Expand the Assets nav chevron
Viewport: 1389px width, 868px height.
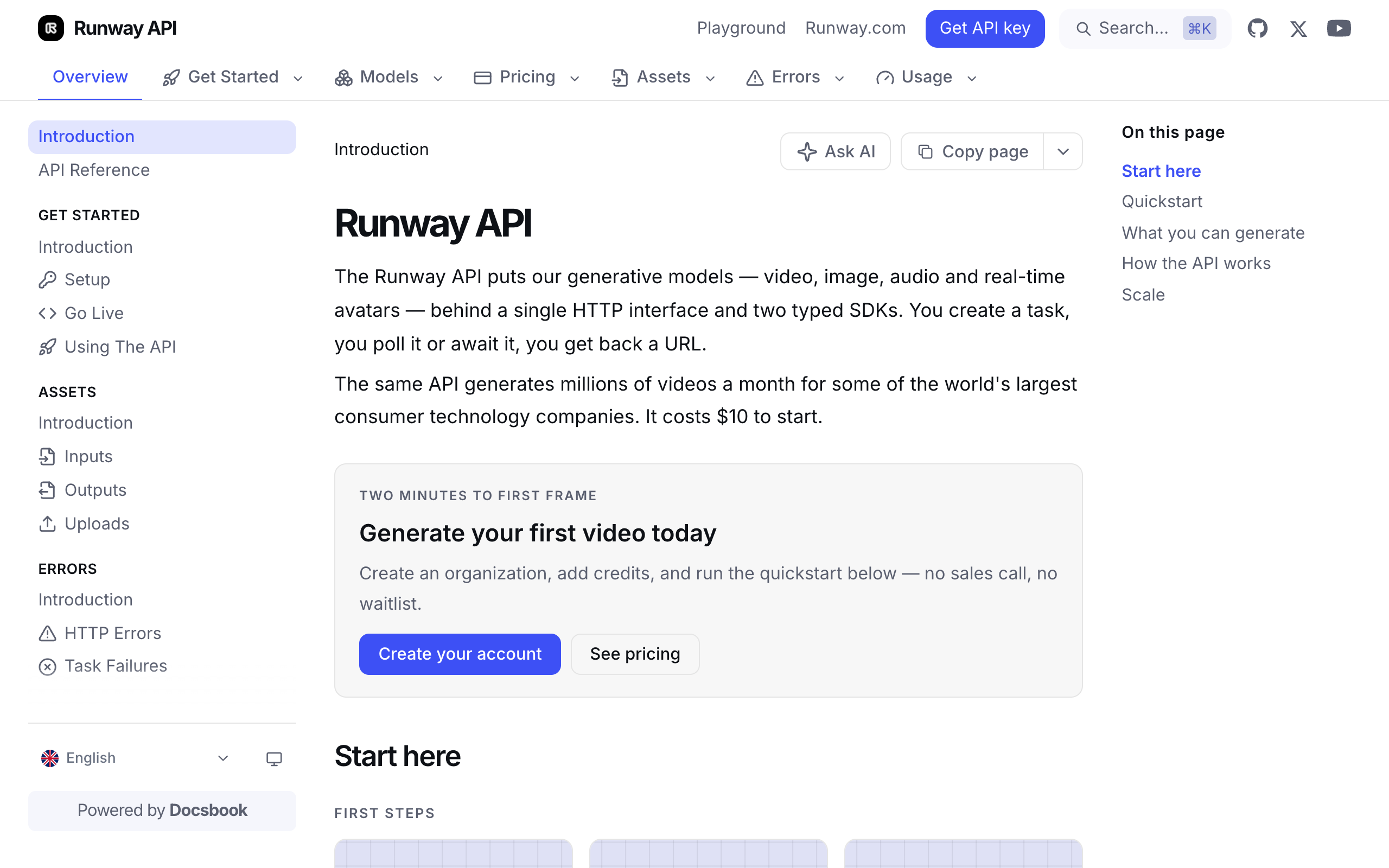pos(710,79)
